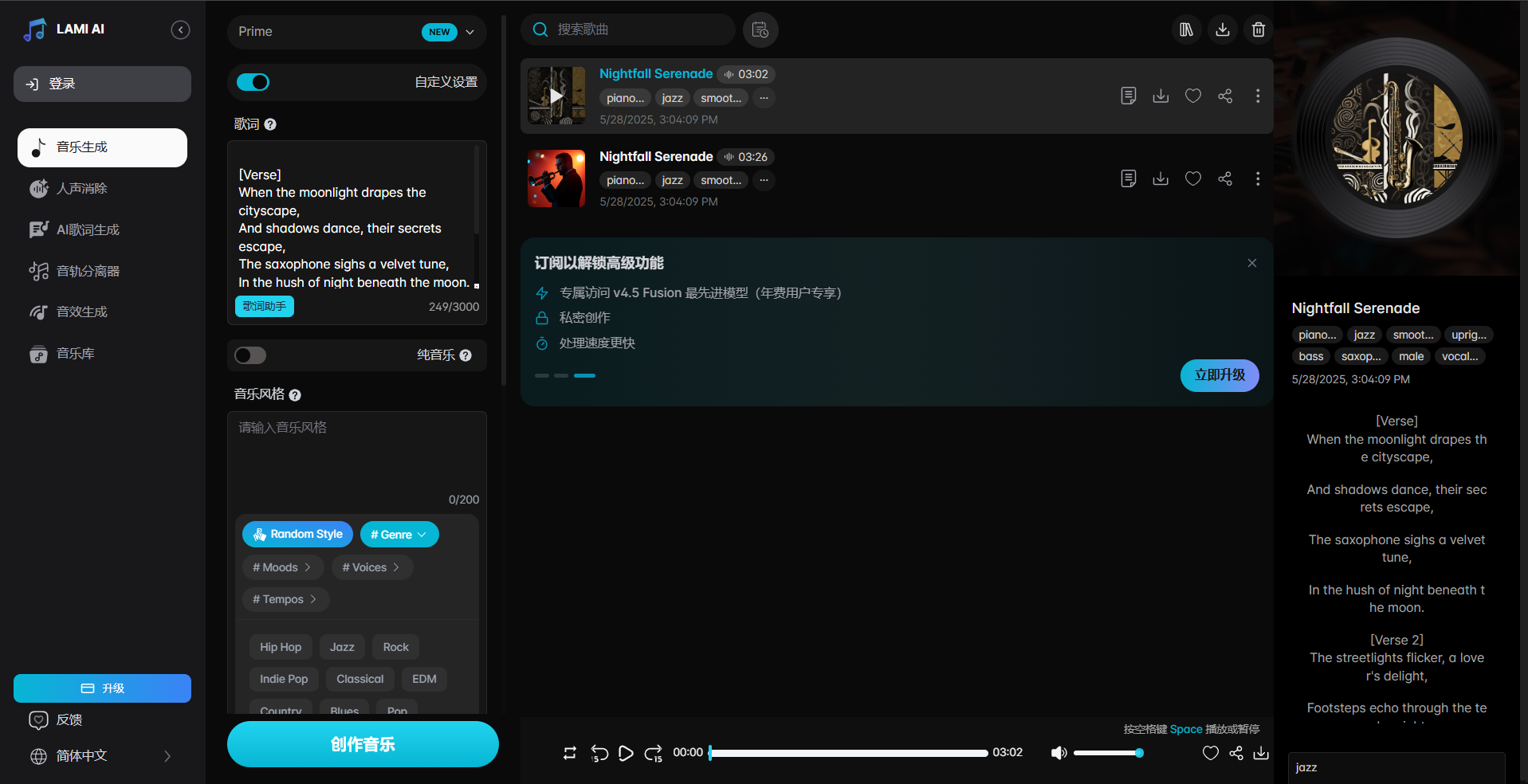Open 音乐生成 in the sidebar
The image size is (1528, 784).
pos(102,147)
